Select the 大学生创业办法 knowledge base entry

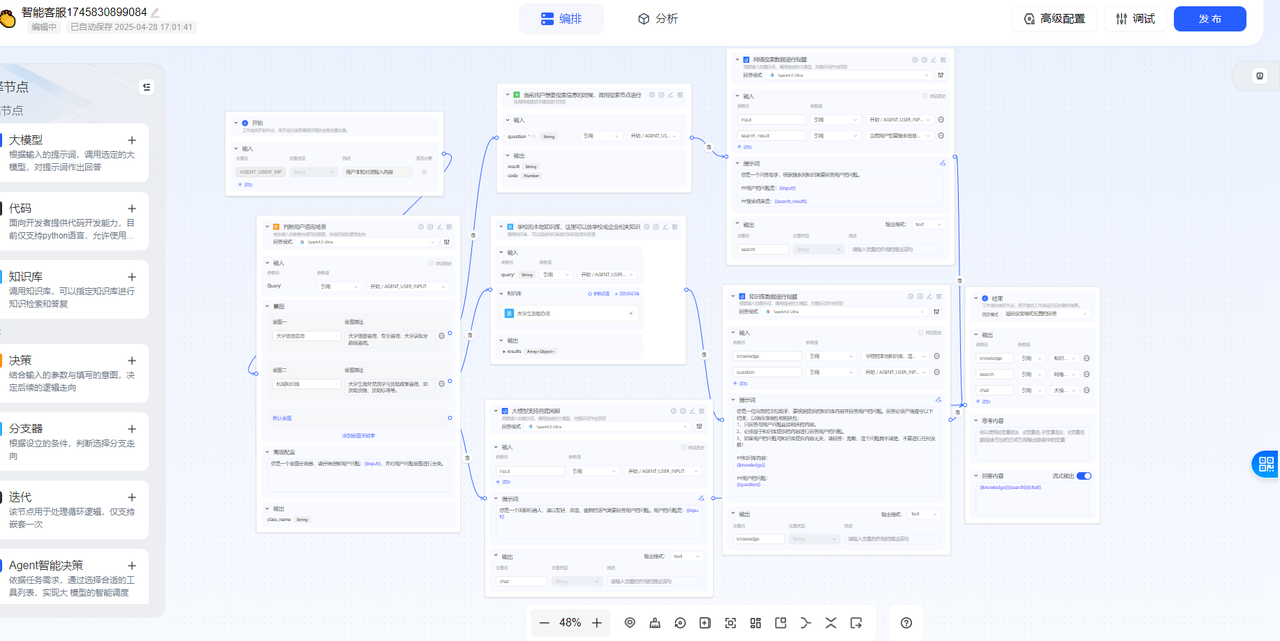point(568,313)
